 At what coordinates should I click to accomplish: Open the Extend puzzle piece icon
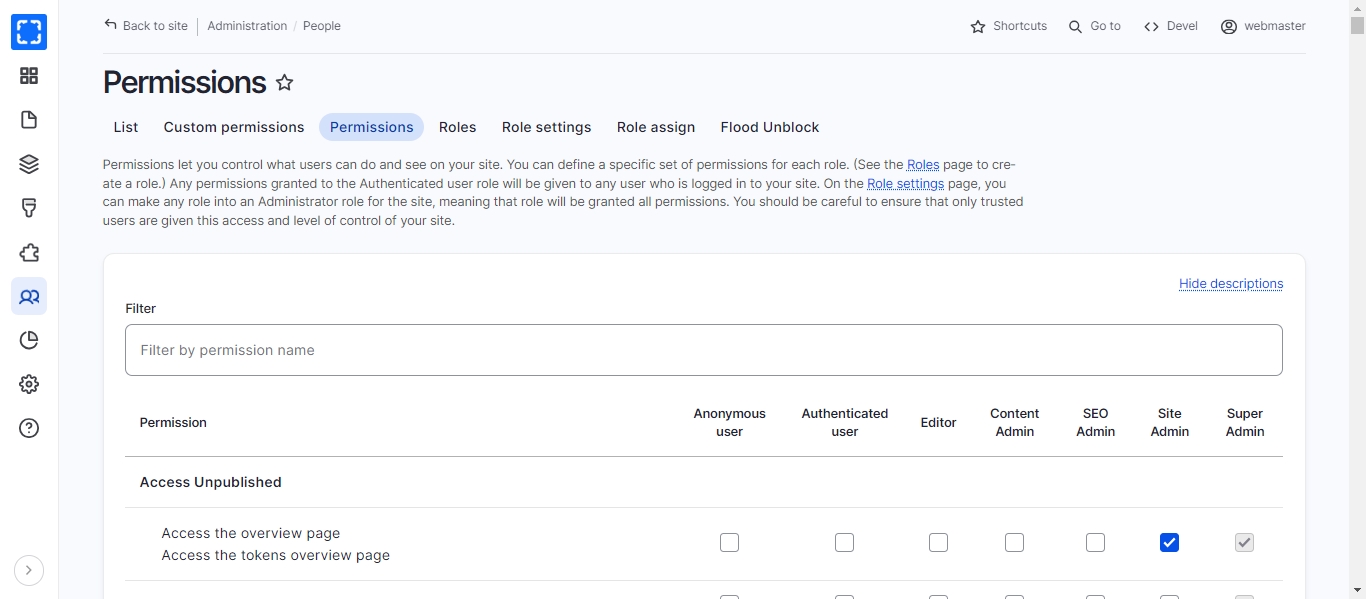tap(29, 253)
